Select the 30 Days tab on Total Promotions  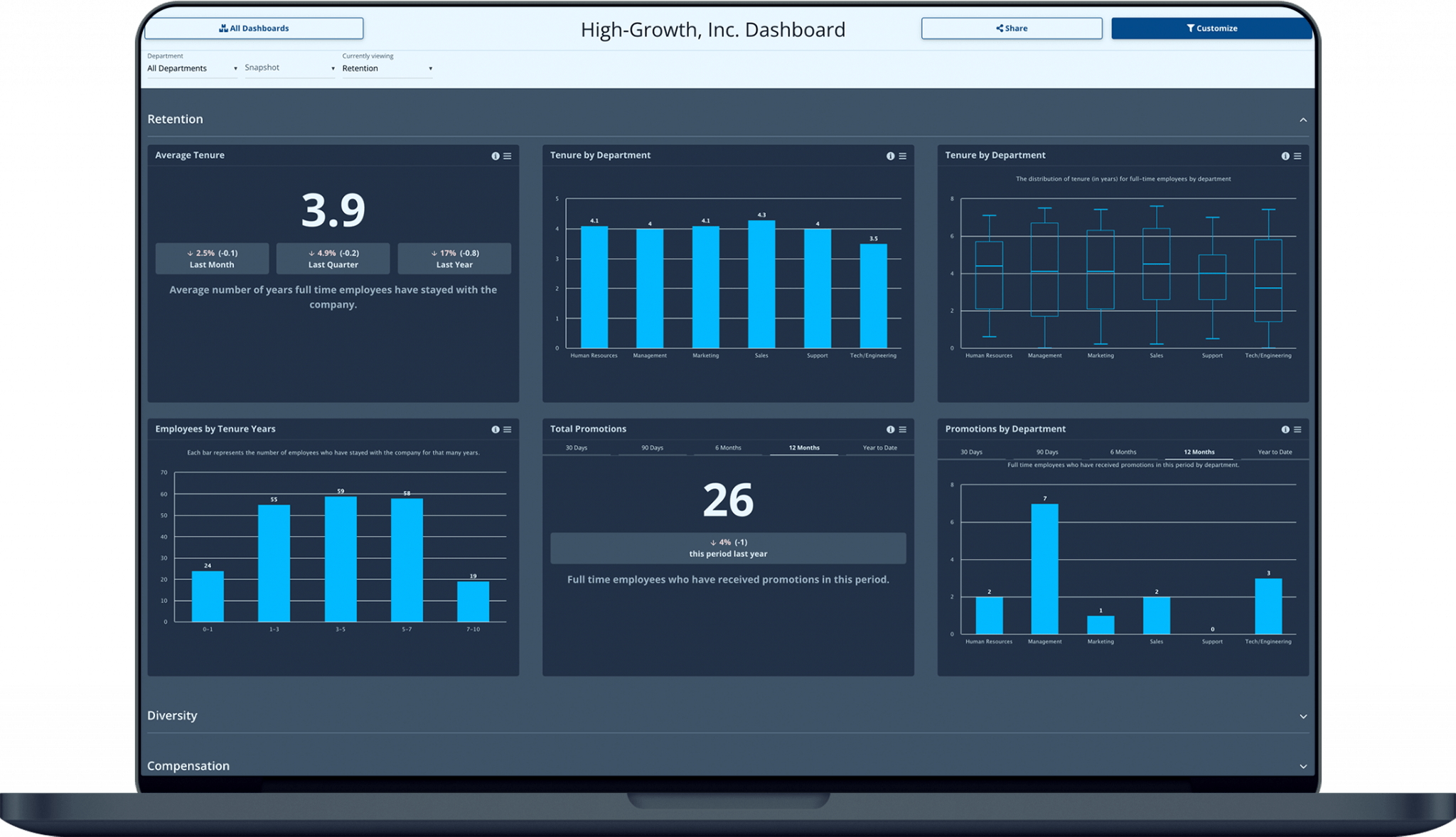click(x=576, y=448)
